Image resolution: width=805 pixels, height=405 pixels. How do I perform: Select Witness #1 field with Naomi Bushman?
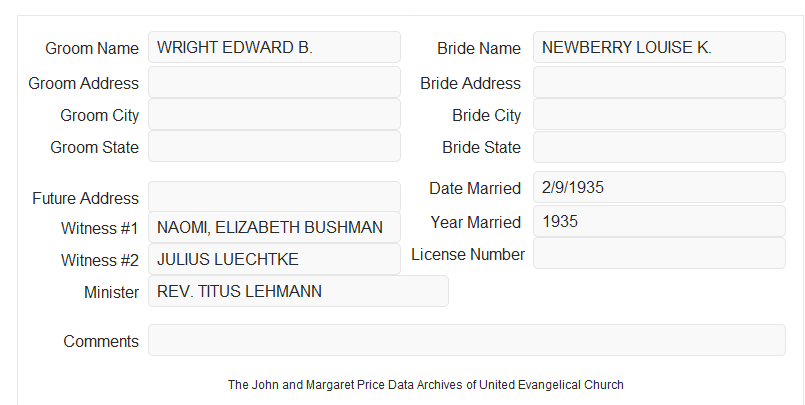click(x=274, y=227)
